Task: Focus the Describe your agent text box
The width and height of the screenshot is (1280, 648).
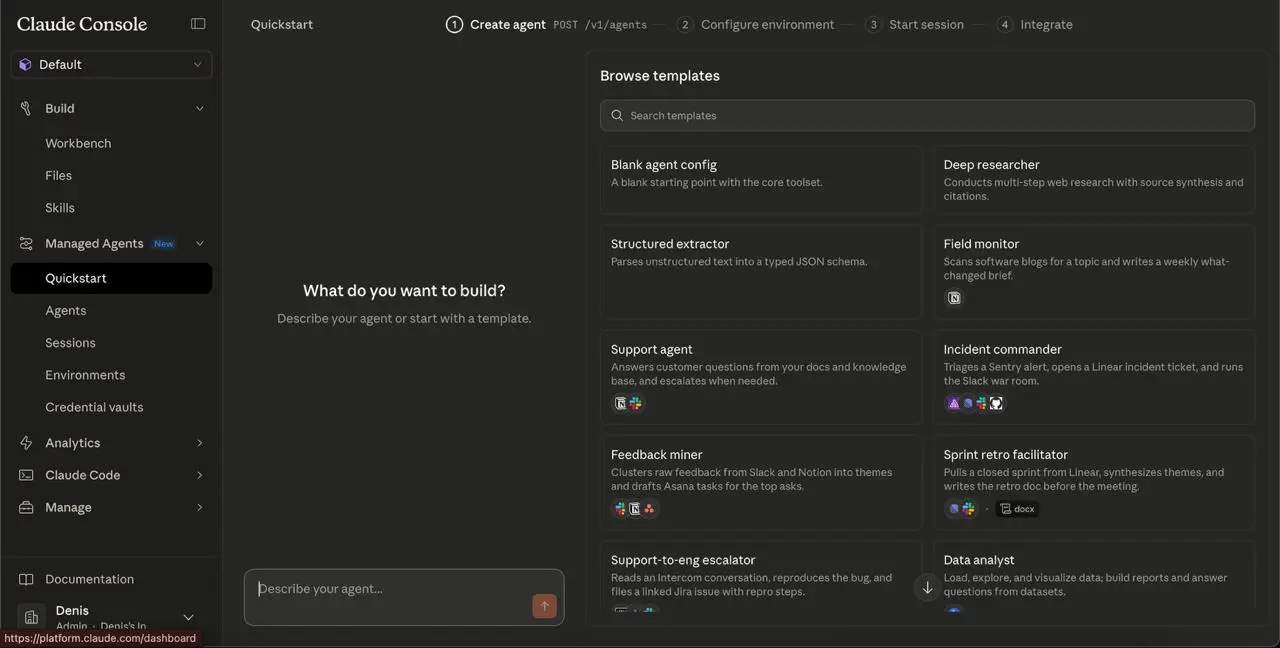Action: [x=404, y=597]
